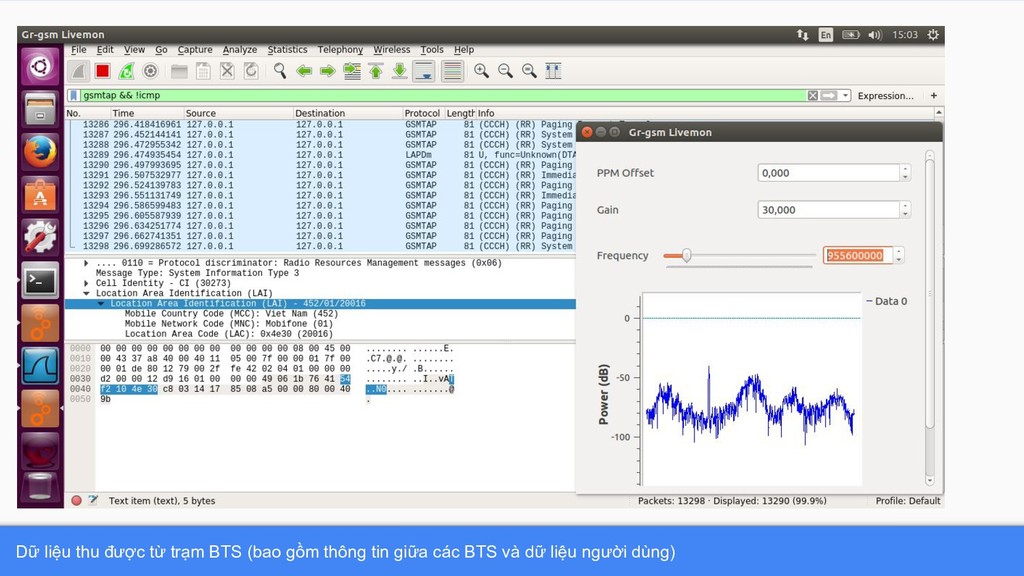Go forward to next packet arrow

coord(328,71)
